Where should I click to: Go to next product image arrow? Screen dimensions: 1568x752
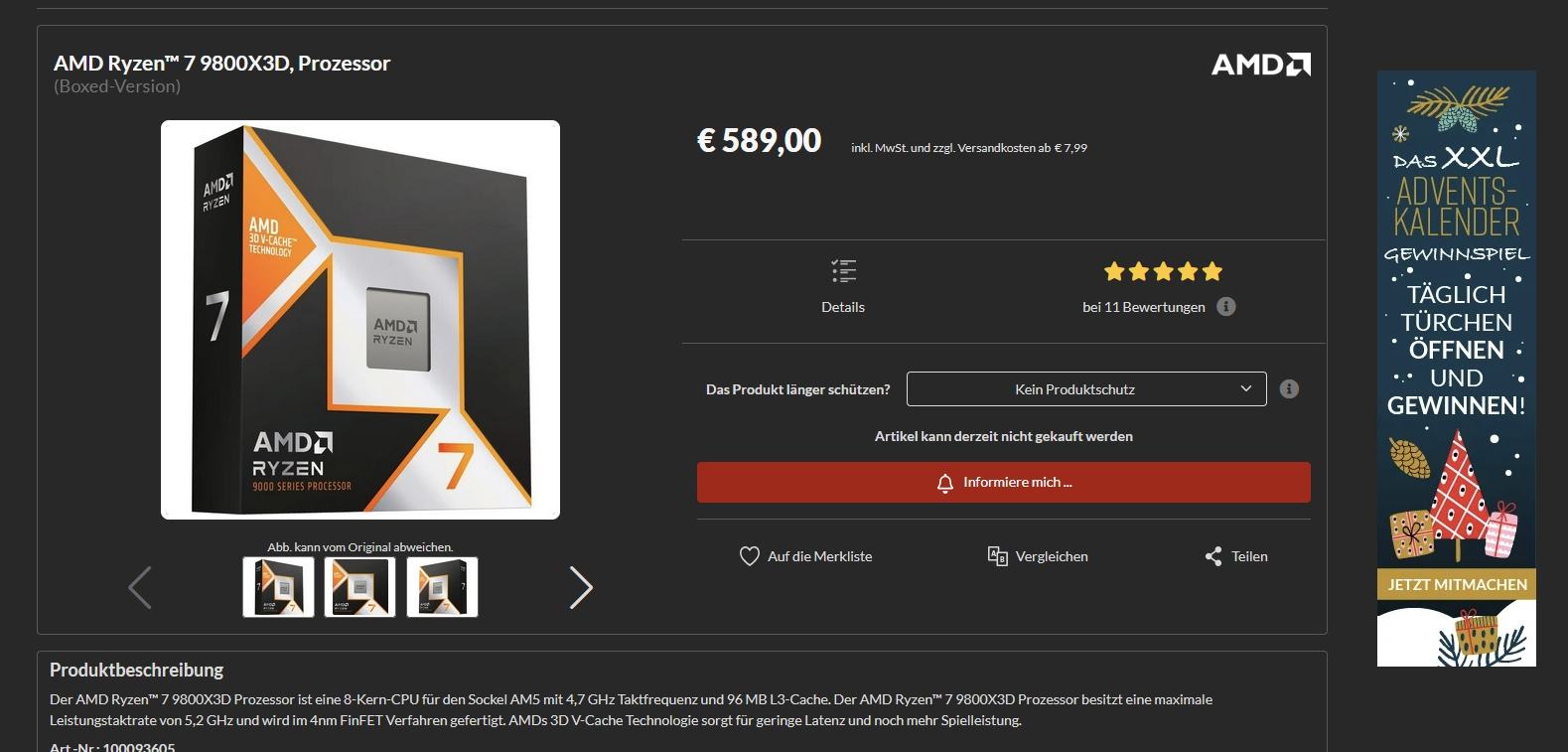(x=581, y=587)
